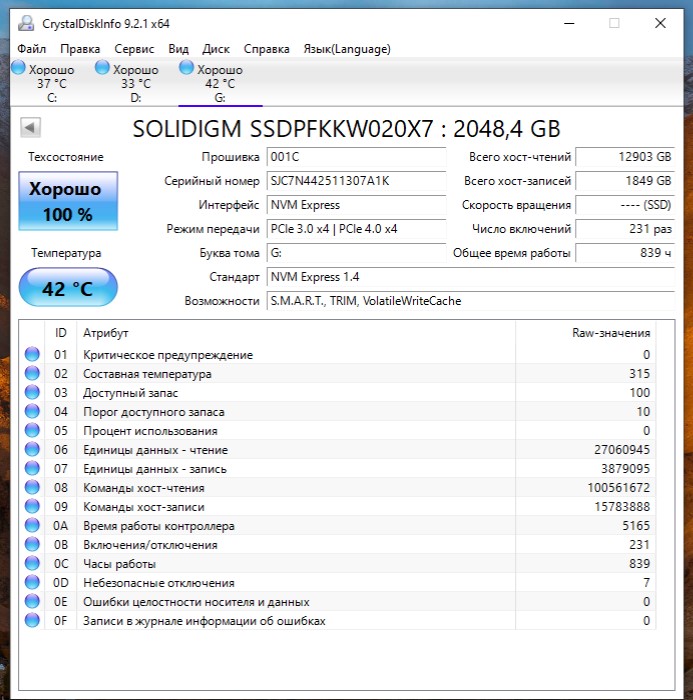Click the Возможности field with S.M.A.R.T., TRIM
Viewport: 693px width, 700px height.
(x=471, y=301)
